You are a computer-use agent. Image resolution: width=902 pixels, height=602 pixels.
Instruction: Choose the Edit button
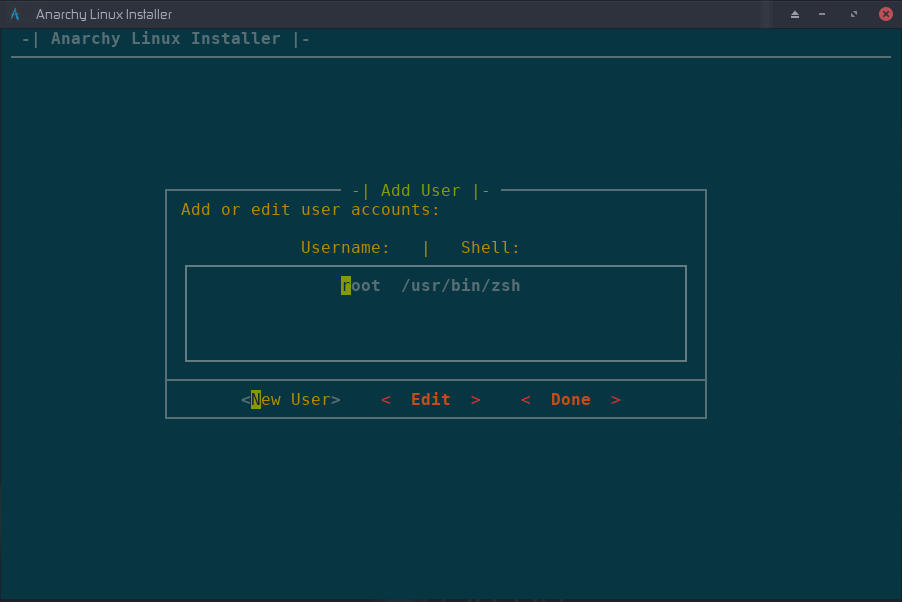(x=431, y=399)
